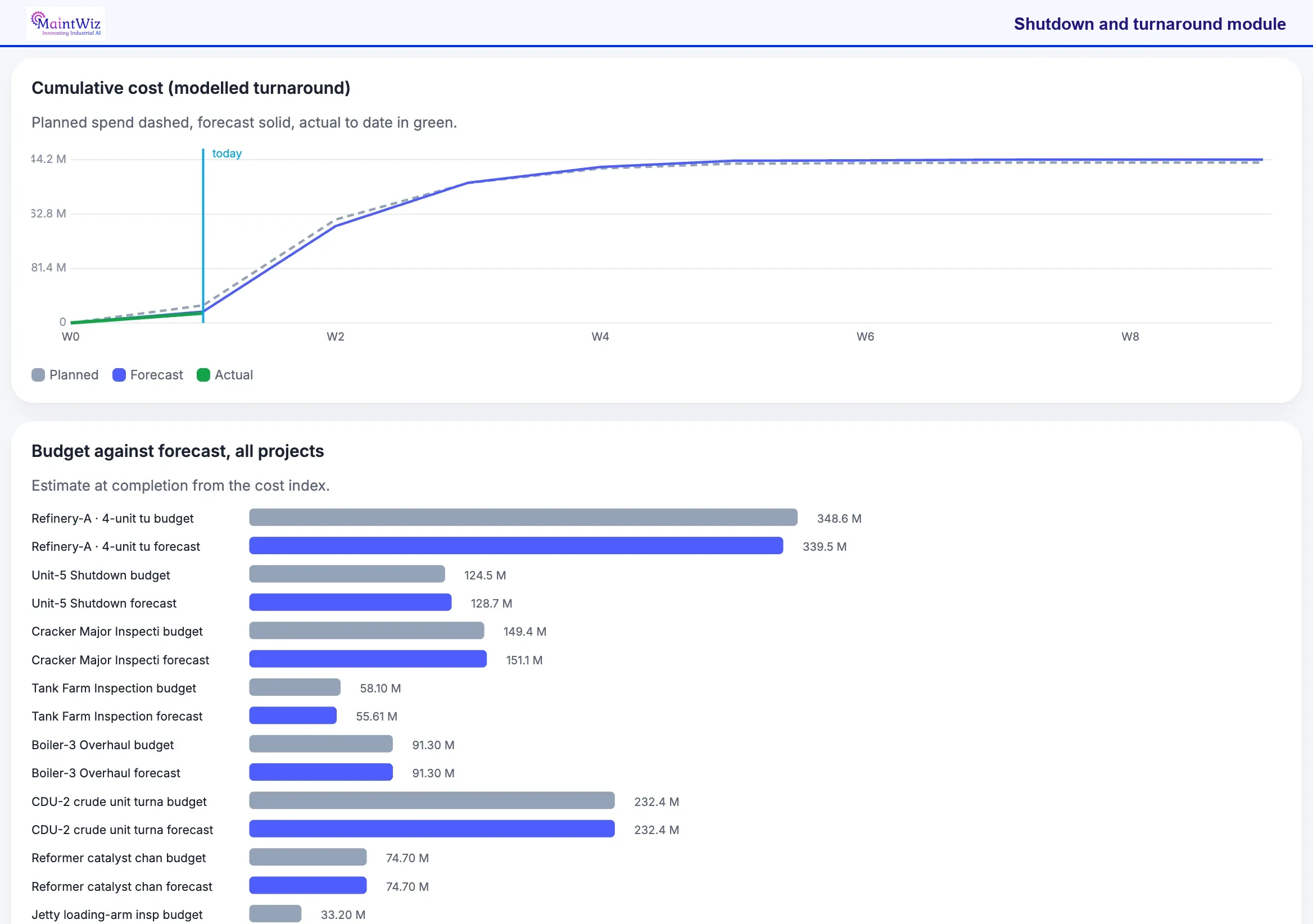Click the '33.20 M' value

coord(342,915)
